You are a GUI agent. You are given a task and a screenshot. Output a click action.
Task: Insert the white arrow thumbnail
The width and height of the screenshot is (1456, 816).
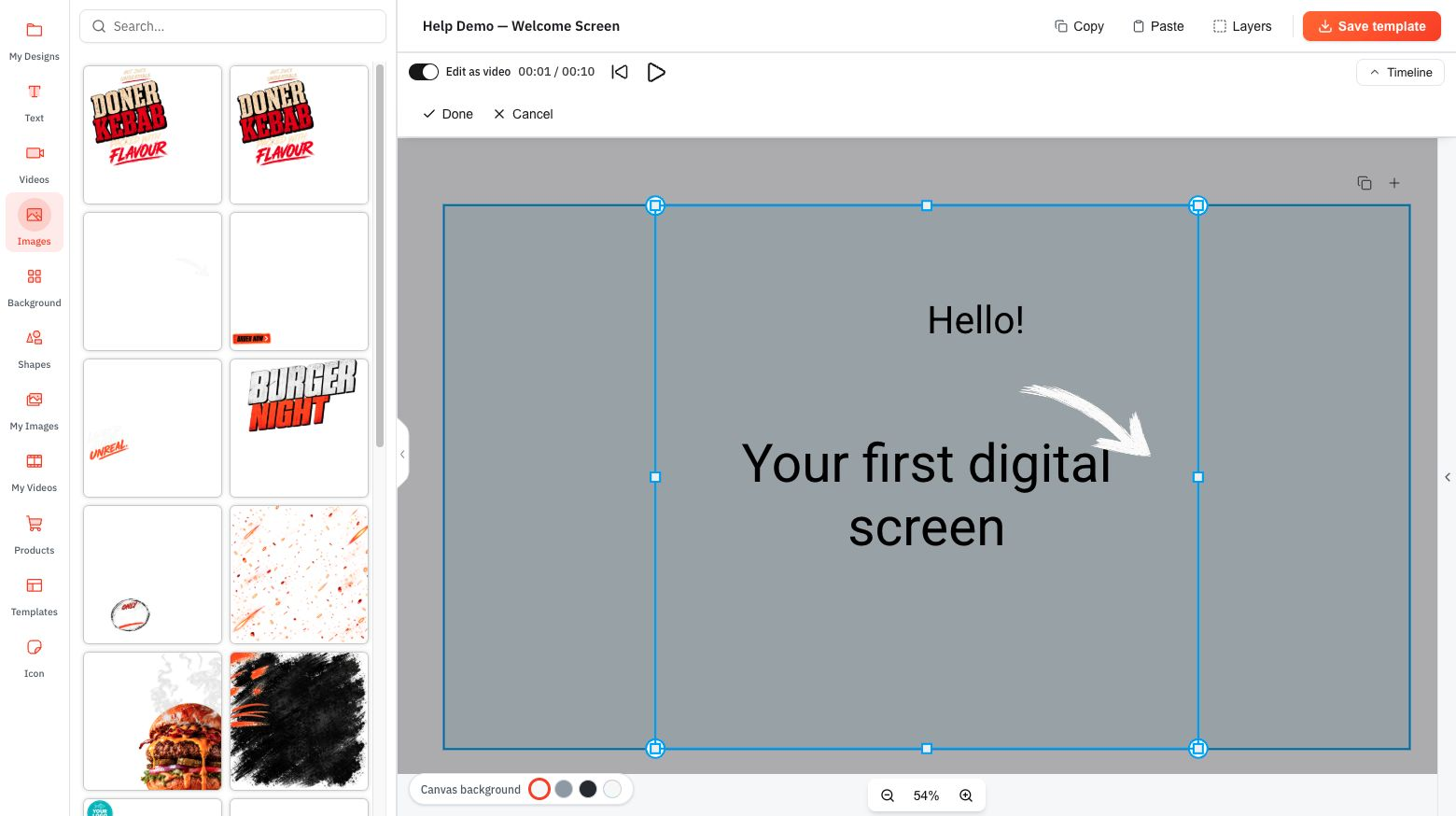[x=152, y=281]
